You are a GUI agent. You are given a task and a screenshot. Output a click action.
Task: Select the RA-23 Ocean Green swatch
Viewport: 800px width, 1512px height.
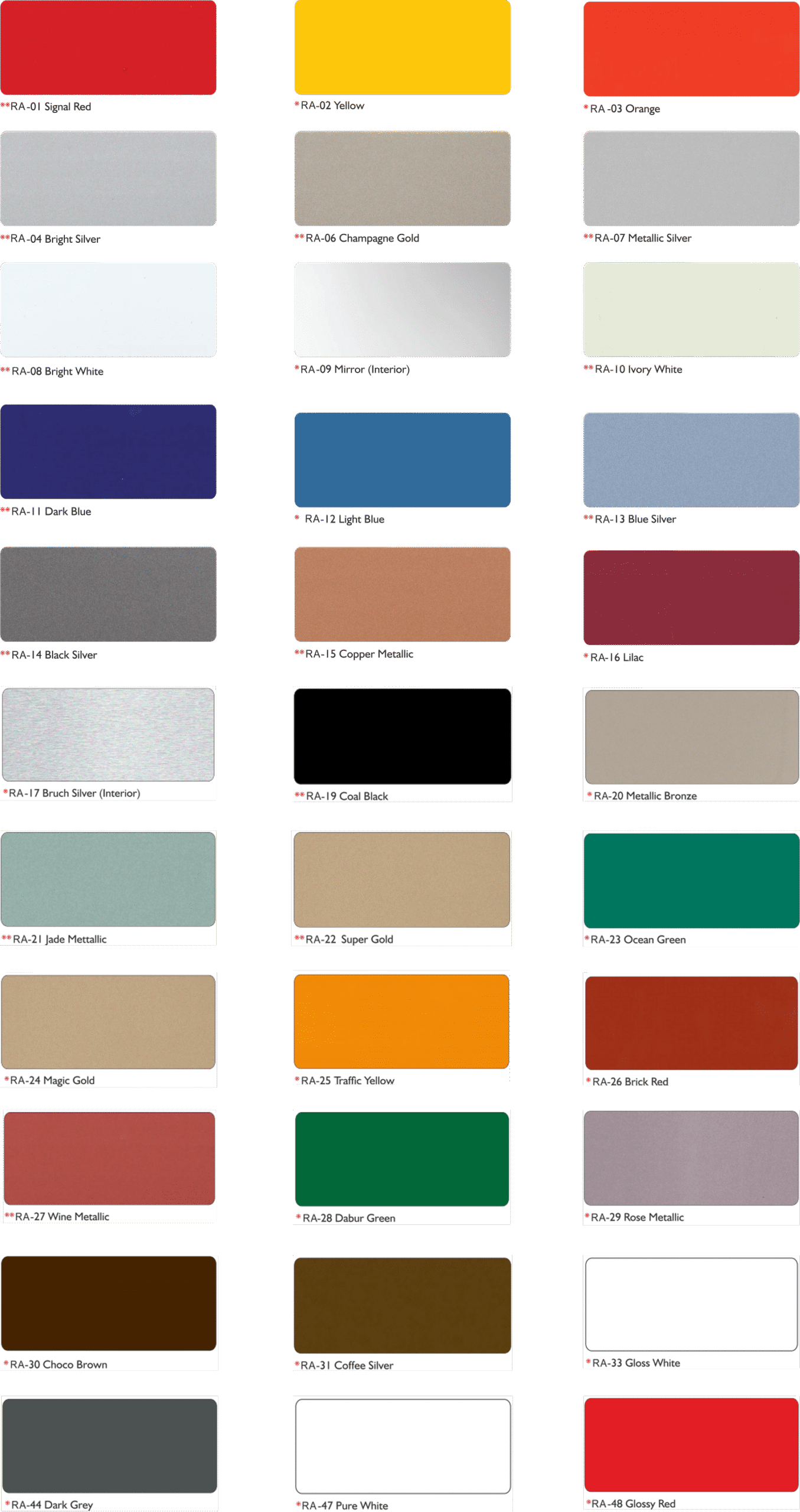[x=691, y=880]
